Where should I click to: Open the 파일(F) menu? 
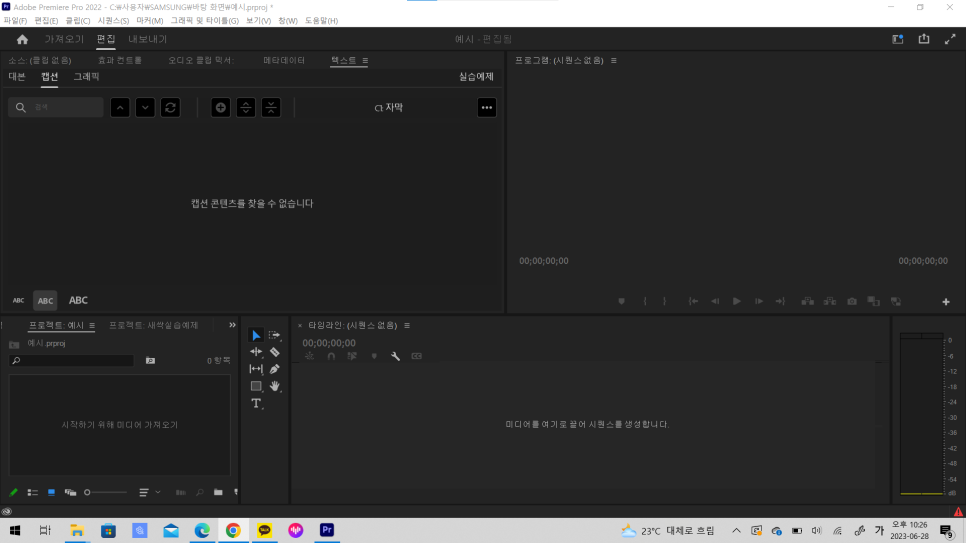[x=15, y=20]
